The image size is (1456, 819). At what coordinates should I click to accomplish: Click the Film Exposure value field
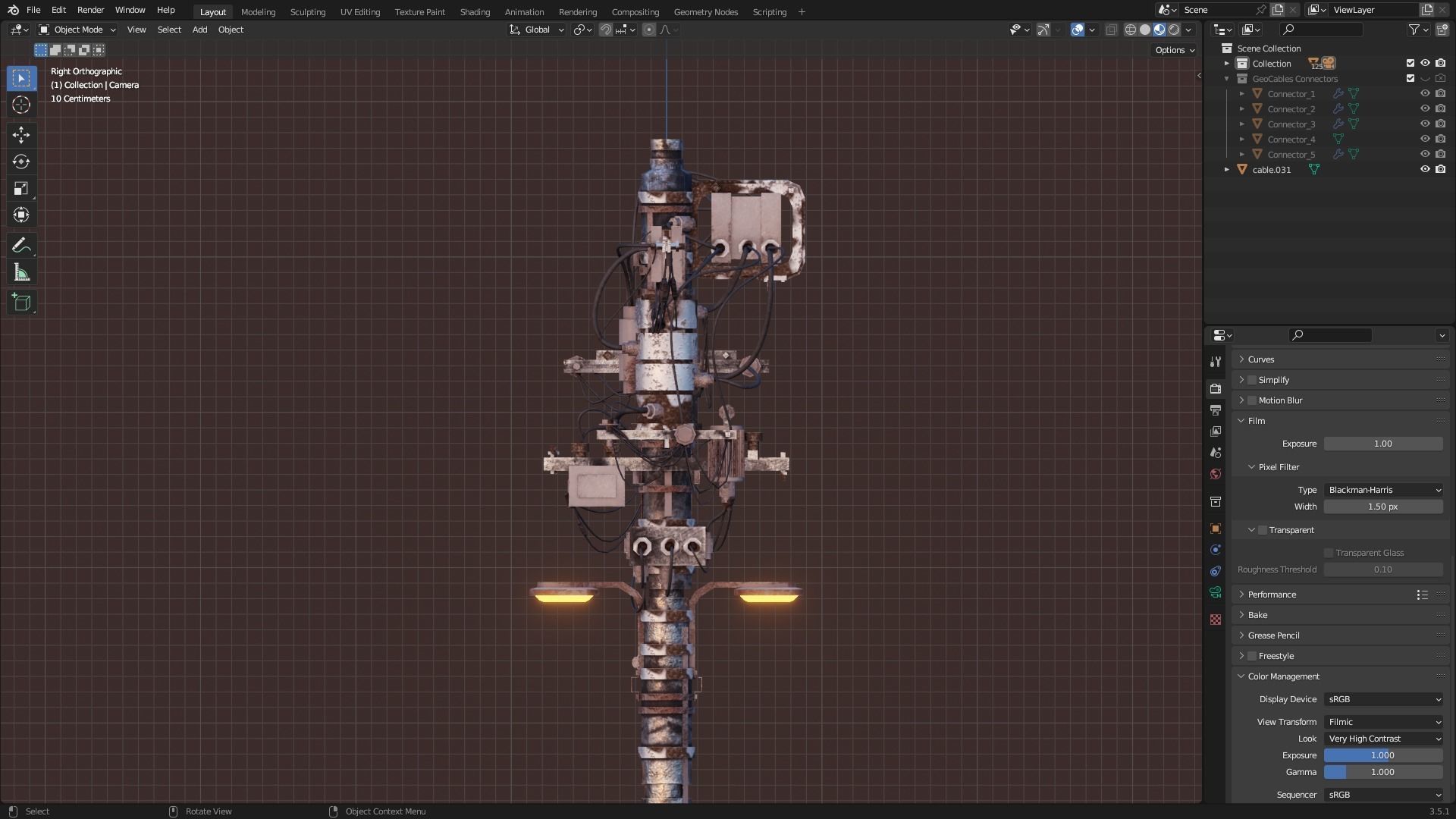point(1383,444)
